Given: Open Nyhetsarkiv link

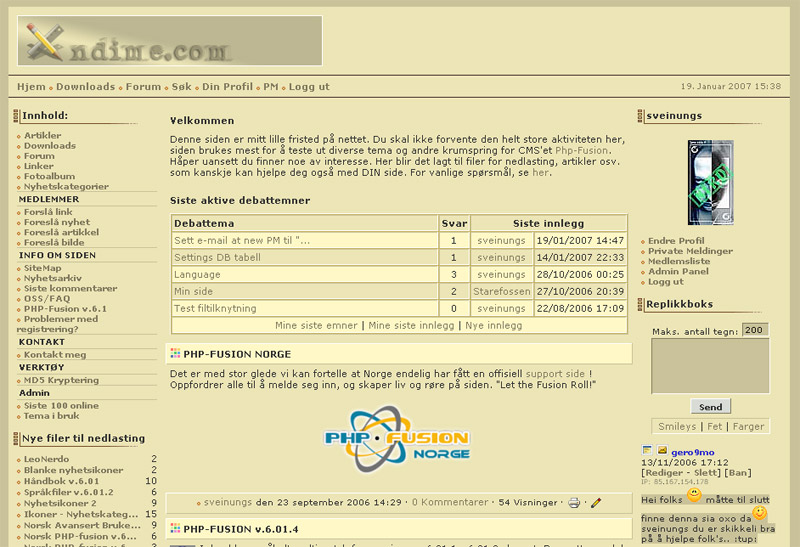Looking at the screenshot, I should tap(53, 278).
